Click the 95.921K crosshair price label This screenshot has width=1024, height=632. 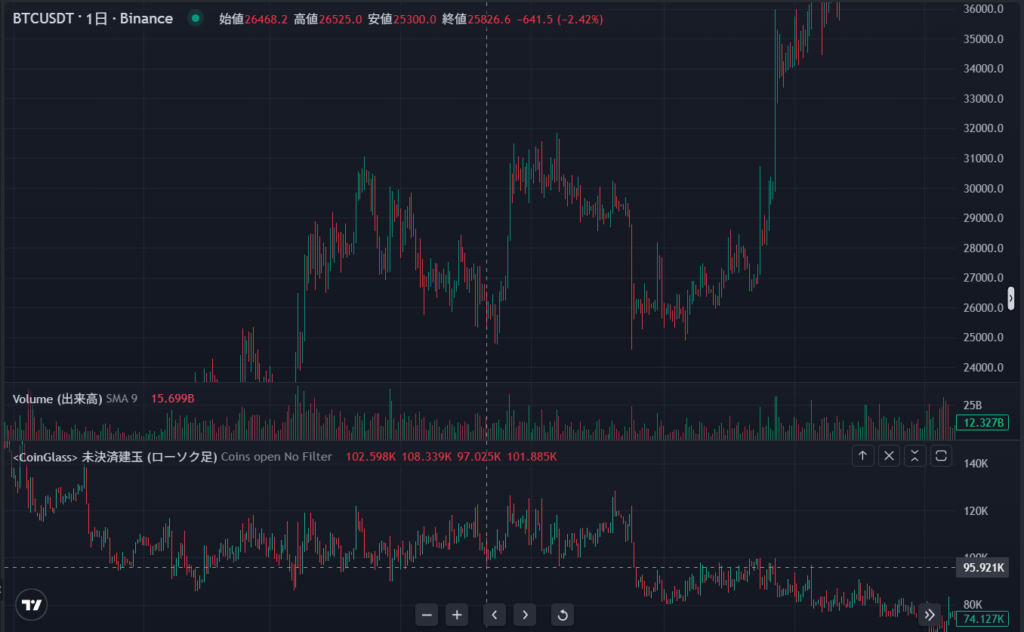[982, 567]
